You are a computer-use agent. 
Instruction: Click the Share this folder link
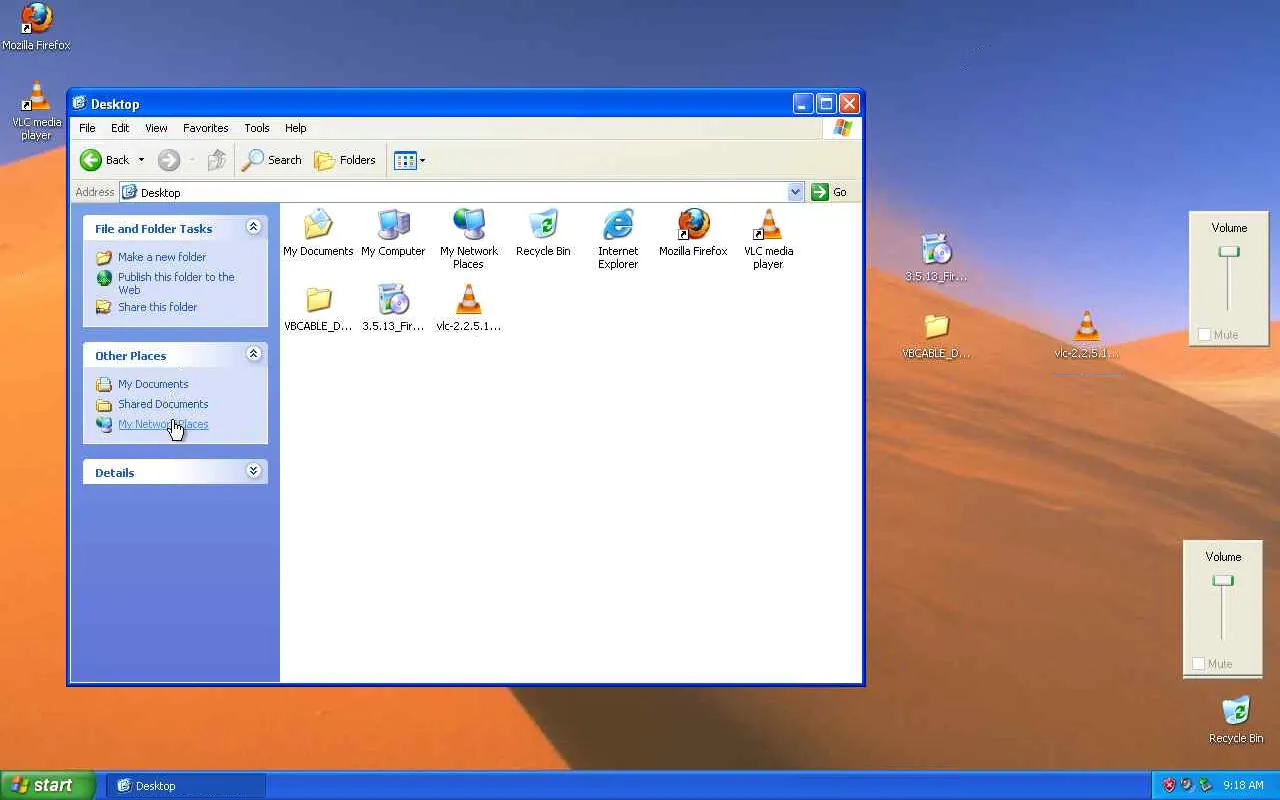coord(158,307)
